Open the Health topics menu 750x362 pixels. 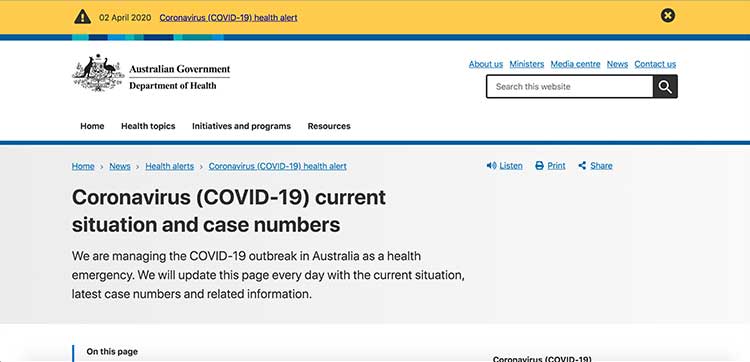click(x=148, y=126)
